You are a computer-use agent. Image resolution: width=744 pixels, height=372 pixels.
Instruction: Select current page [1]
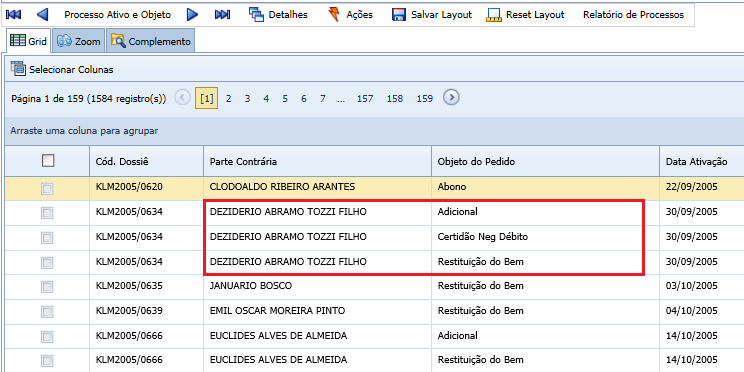[206, 99]
